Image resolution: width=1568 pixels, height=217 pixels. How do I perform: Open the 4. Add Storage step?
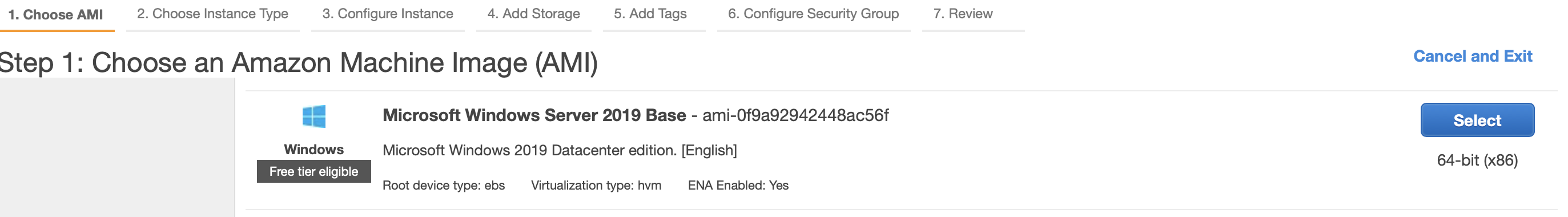tap(533, 14)
